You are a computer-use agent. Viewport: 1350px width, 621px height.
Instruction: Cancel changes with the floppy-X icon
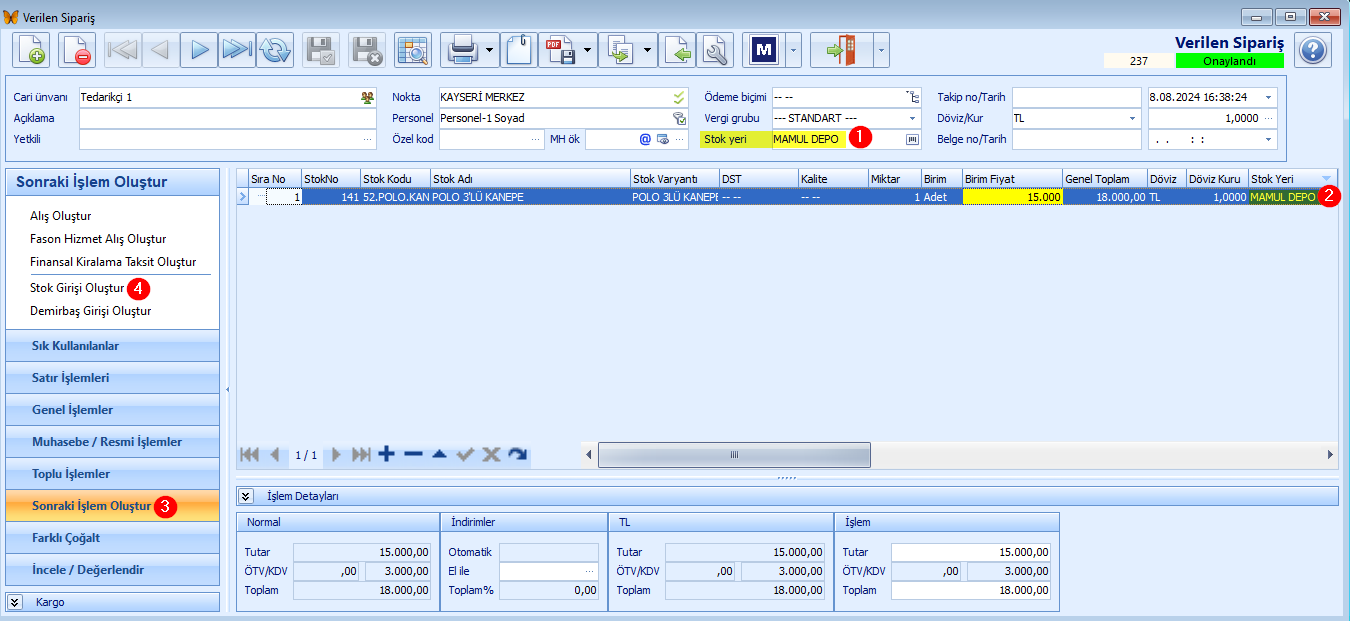[367, 50]
